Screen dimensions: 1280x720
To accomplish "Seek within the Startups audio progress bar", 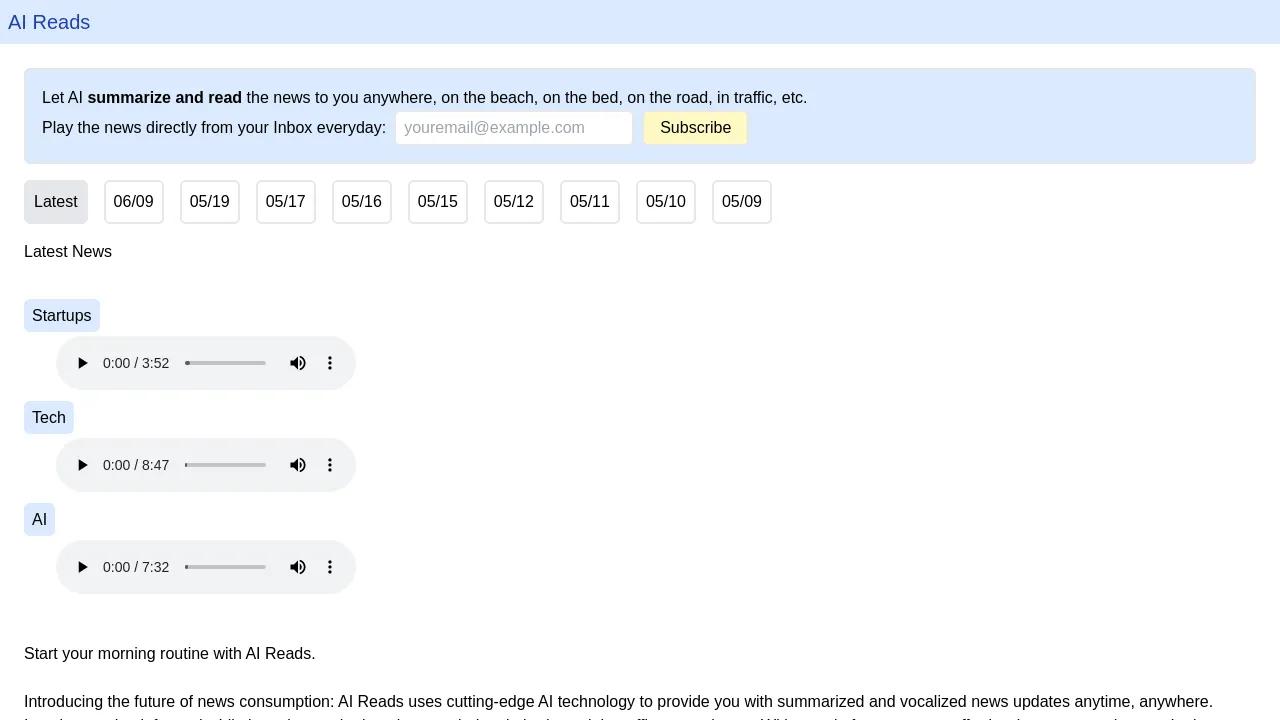I will [x=226, y=363].
